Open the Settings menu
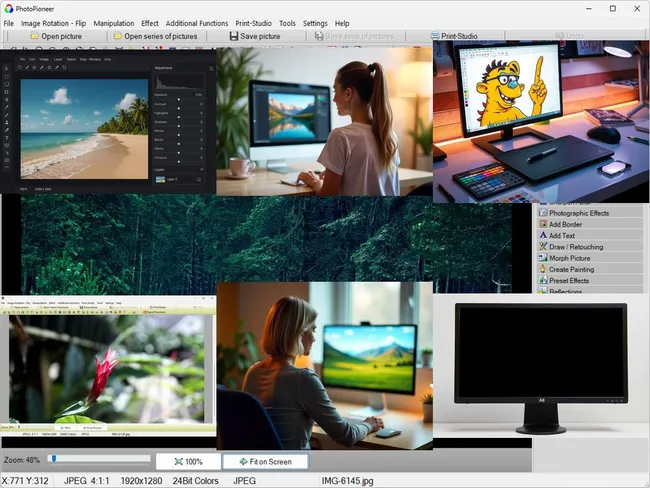The width and height of the screenshot is (650, 488). point(315,23)
